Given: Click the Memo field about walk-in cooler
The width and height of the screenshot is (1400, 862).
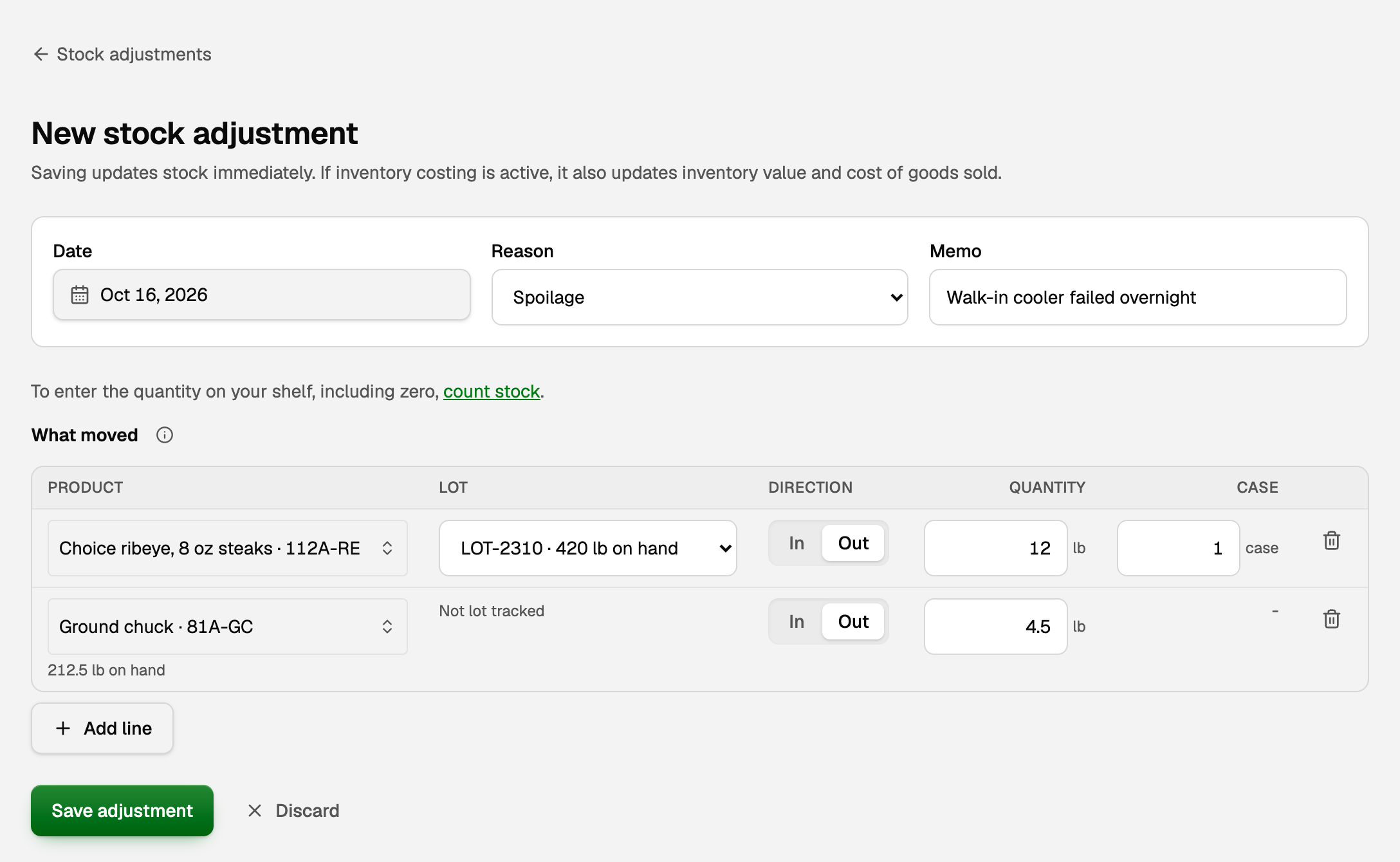Looking at the screenshot, I should coord(1138,297).
